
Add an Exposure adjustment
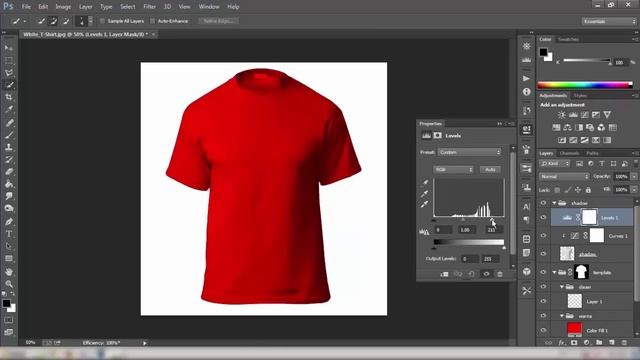point(596,115)
